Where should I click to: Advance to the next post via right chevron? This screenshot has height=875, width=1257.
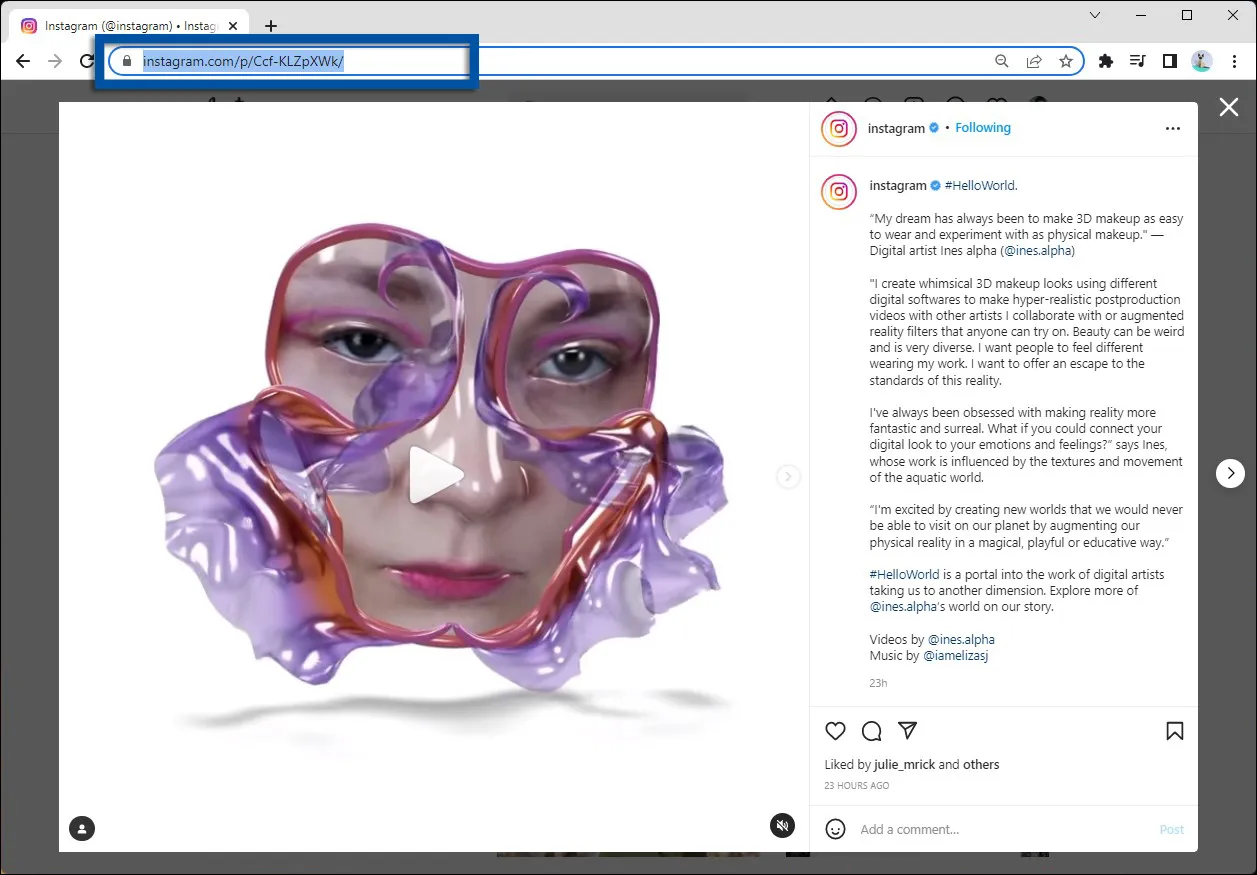click(1230, 473)
